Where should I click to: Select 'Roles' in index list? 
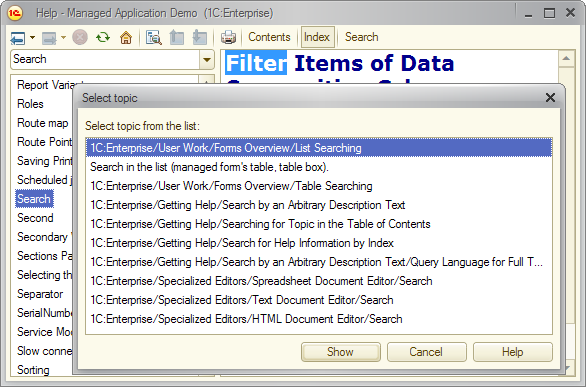[30, 104]
